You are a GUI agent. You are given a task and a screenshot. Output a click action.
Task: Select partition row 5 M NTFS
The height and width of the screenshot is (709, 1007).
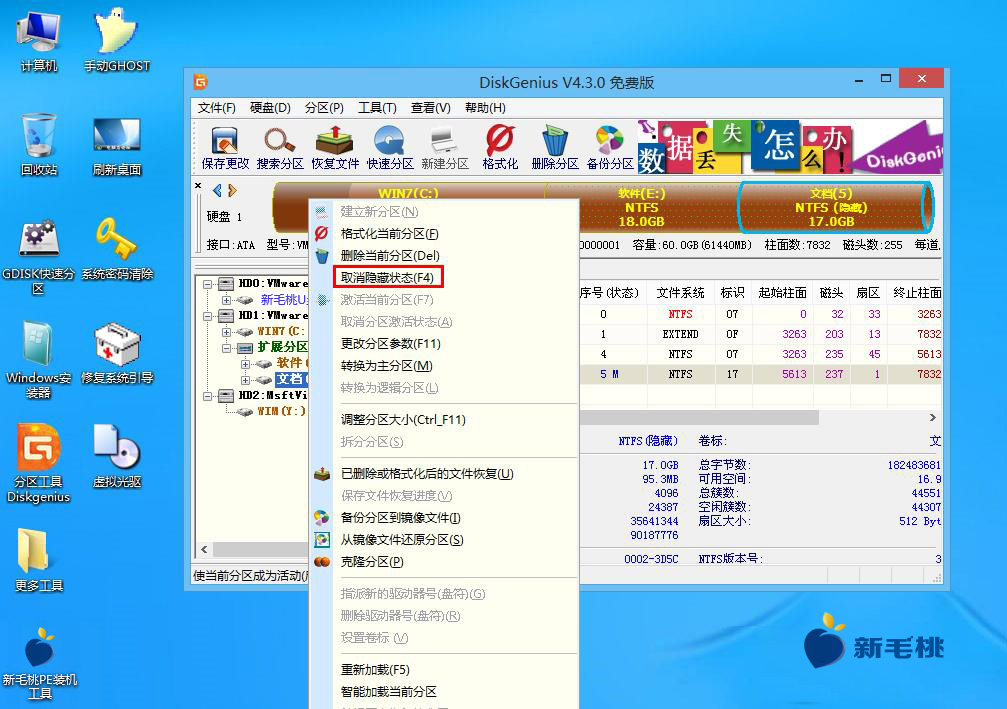pos(760,374)
